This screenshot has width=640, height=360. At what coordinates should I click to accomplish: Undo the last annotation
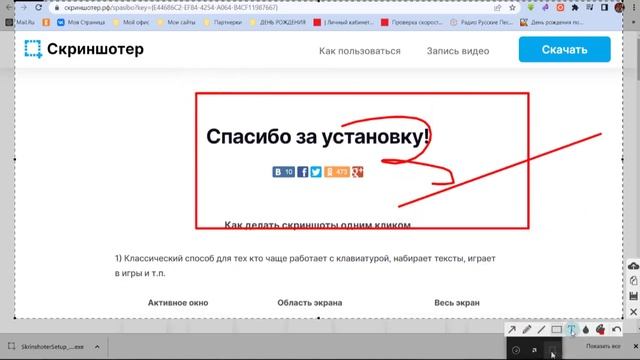point(616,329)
